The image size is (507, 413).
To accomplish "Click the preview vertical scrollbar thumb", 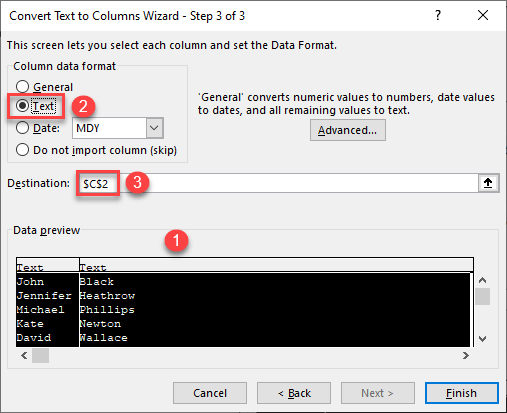I will tap(482, 296).
